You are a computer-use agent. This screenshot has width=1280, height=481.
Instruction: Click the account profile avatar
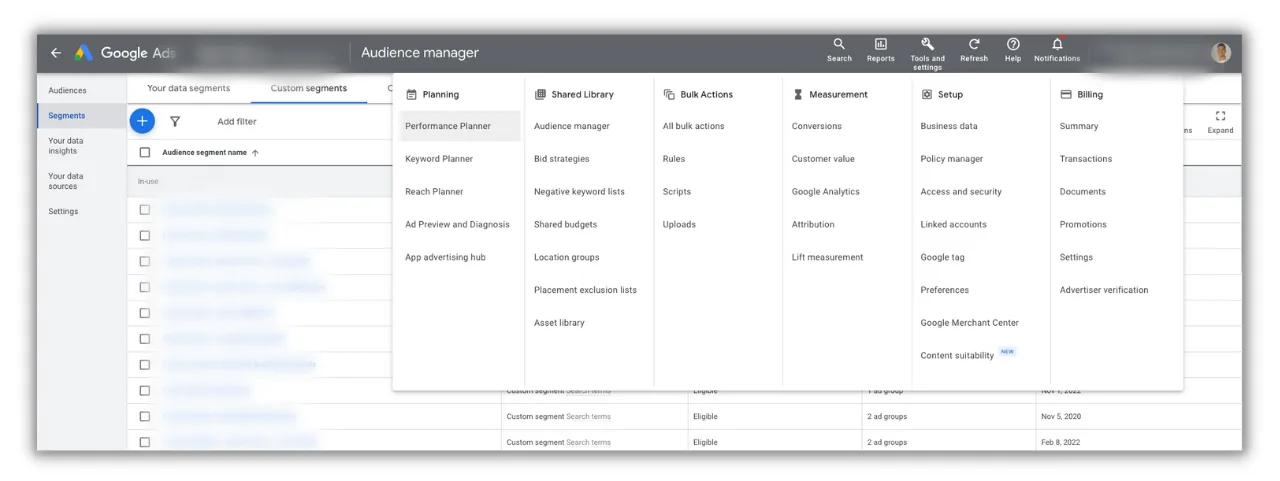pos(1221,53)
